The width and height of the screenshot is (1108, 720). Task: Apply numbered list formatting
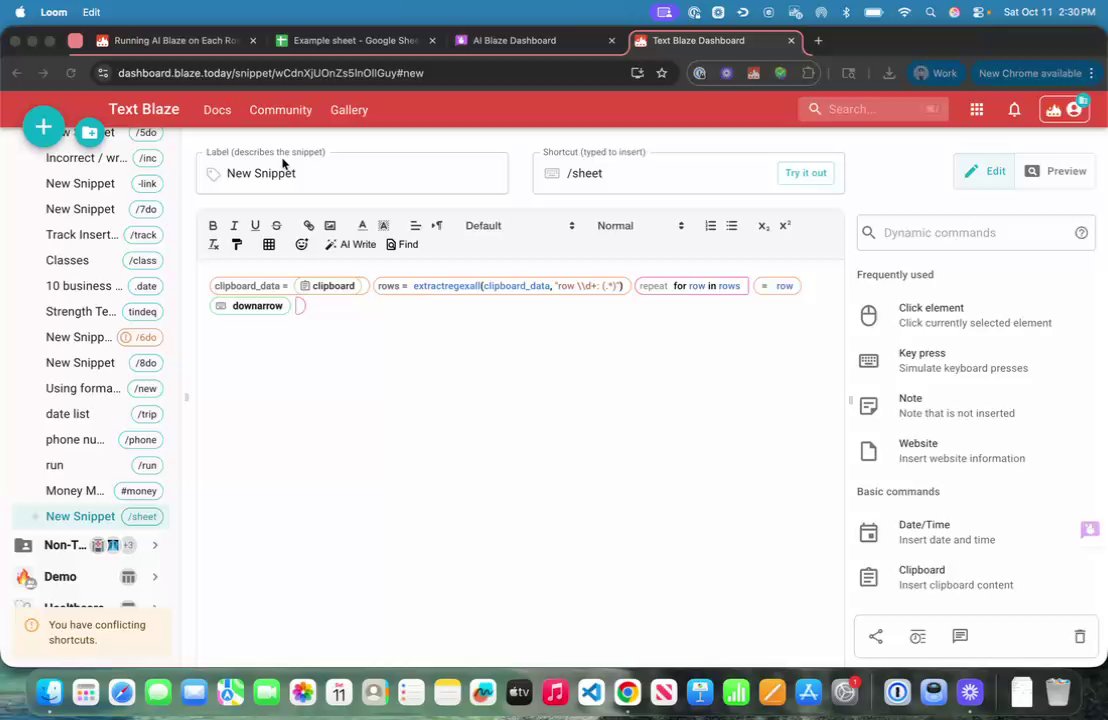click(x=710, y=225)
